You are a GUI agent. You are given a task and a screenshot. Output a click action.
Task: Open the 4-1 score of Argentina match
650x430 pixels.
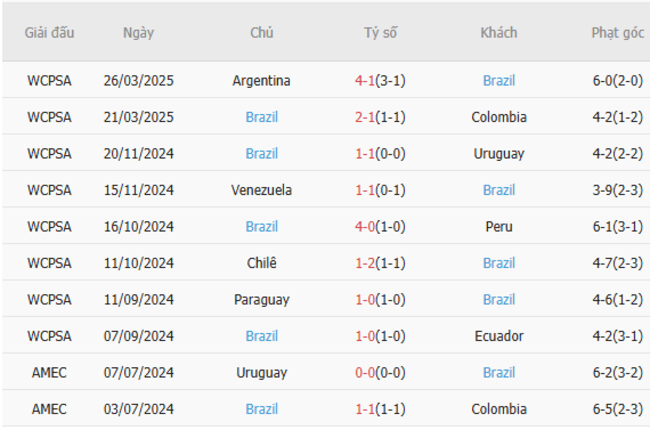[365, 81]
